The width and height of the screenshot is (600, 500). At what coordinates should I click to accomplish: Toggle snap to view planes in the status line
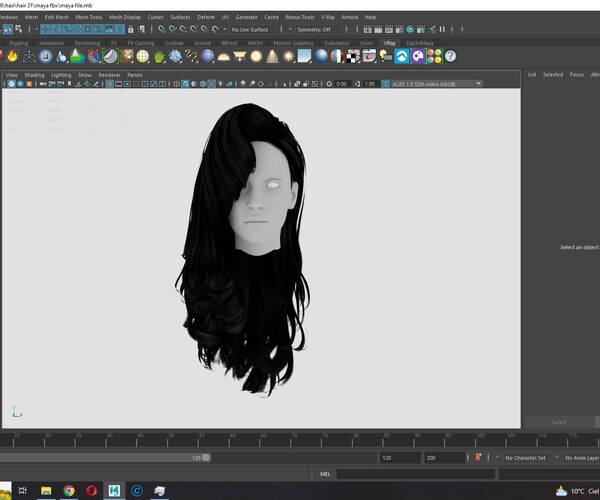[205, 29]
